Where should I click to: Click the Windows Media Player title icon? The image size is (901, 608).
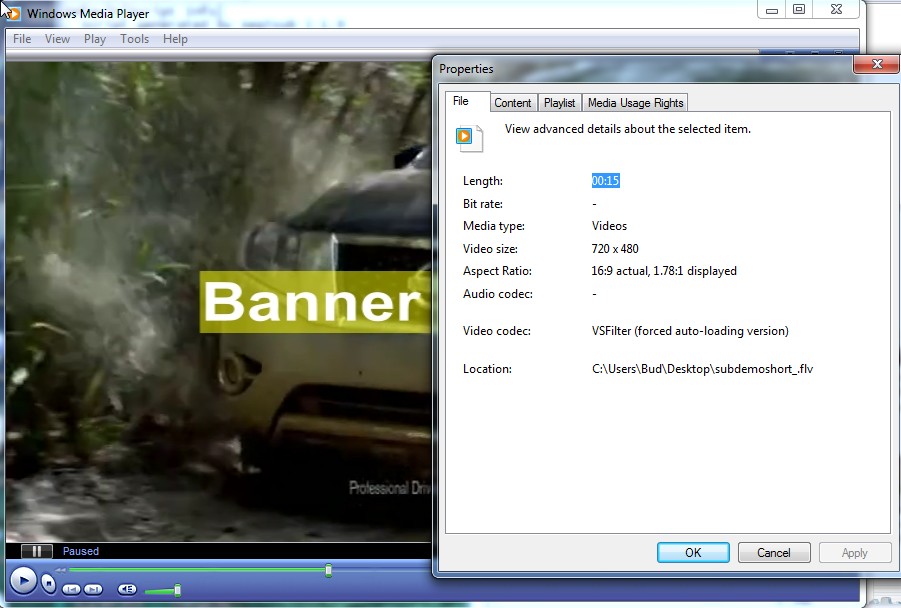[13, 13]
